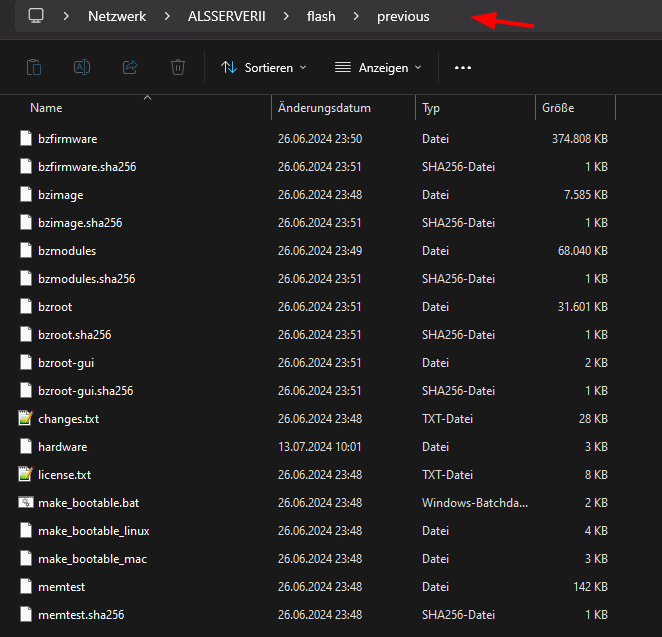
Task: Navigate to the flash breadcrumb folder
Action: 321,16
